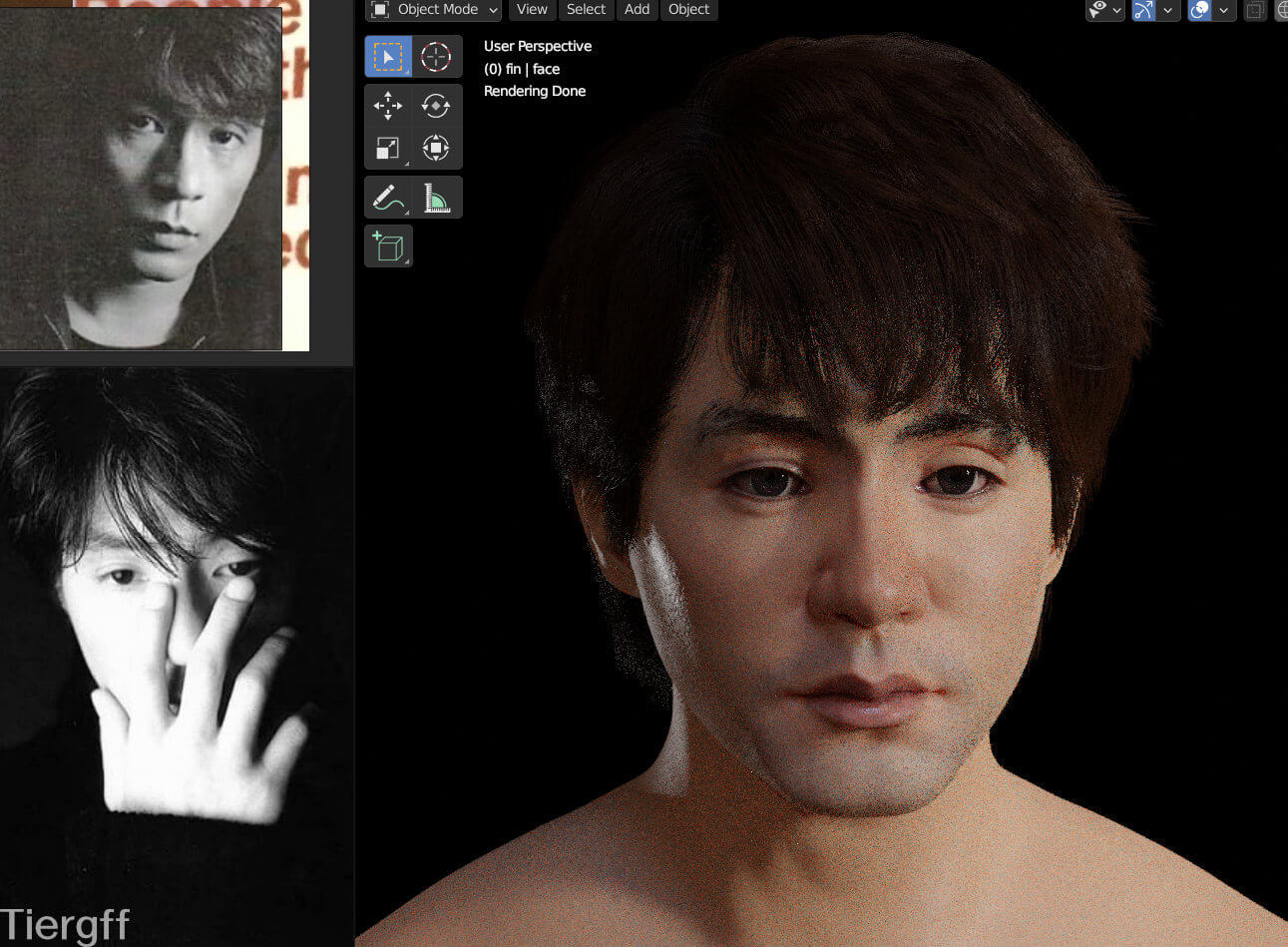Pick the Rotate tool

tap(436, 105)
